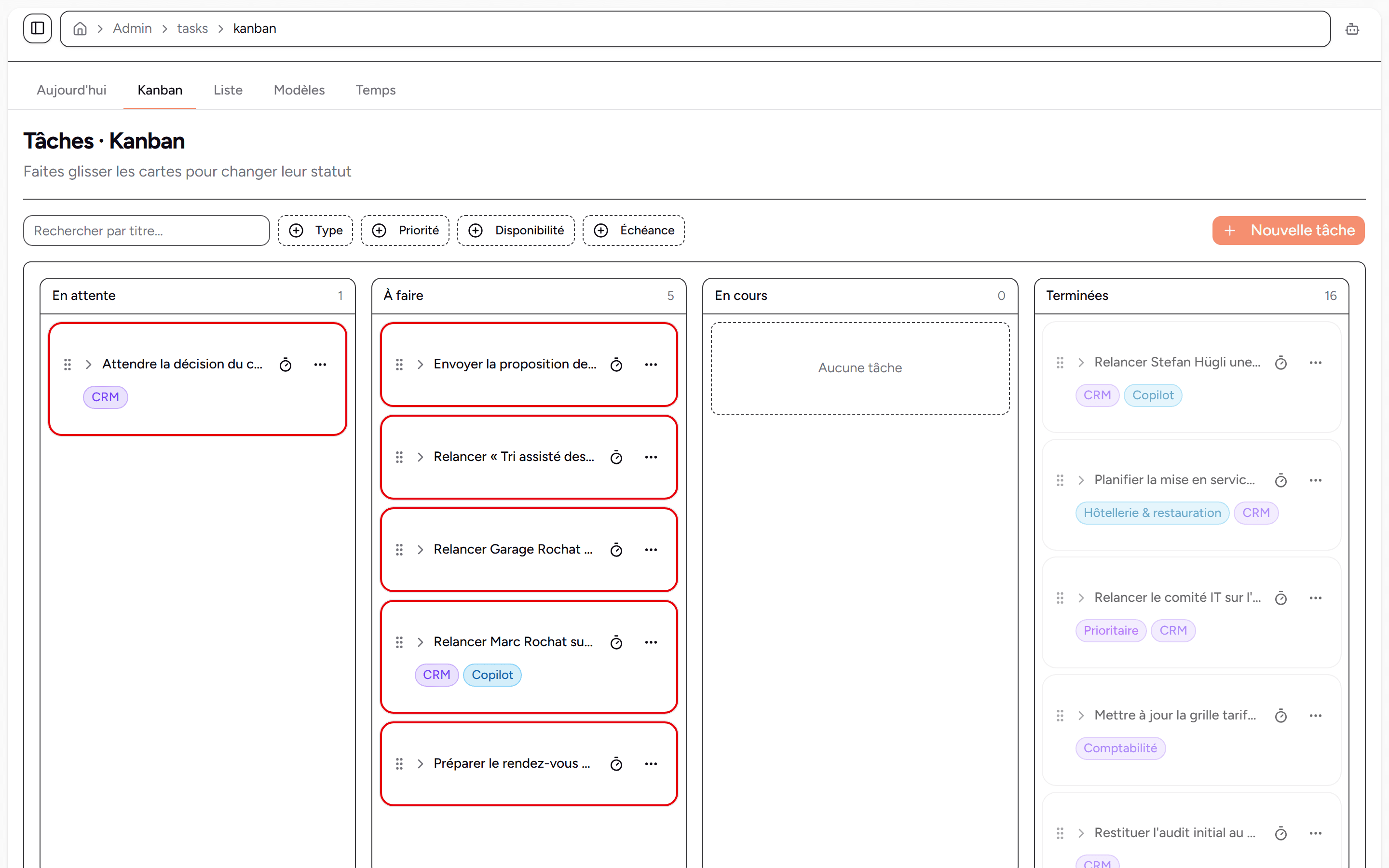Image resolution: width=1389 pixels, height=868 pixels.
Task: Open more options for Mettre à jour la grille card
Action: [1316, 716]
